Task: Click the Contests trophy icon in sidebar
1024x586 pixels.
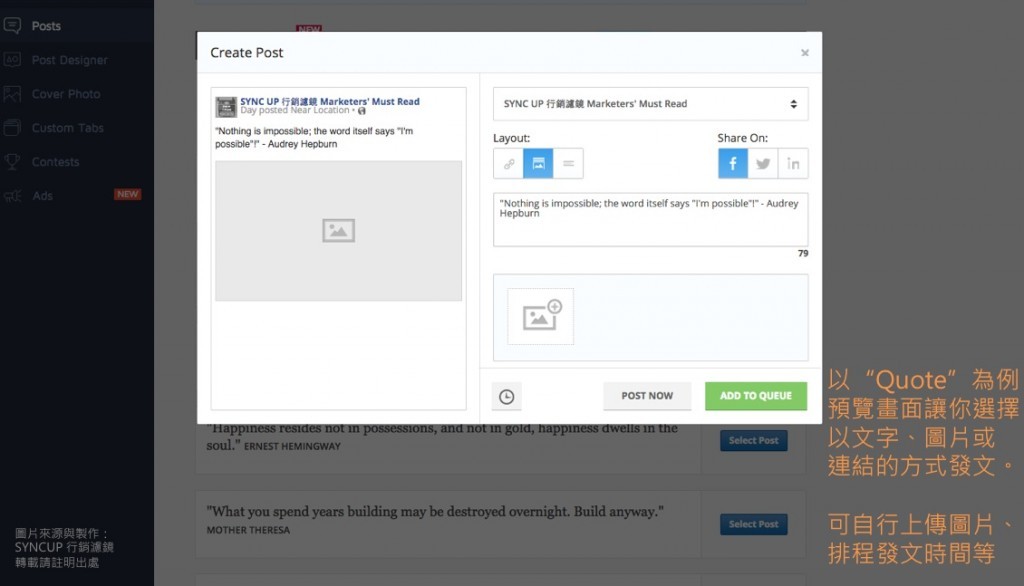Action: (x=12, y=162)
